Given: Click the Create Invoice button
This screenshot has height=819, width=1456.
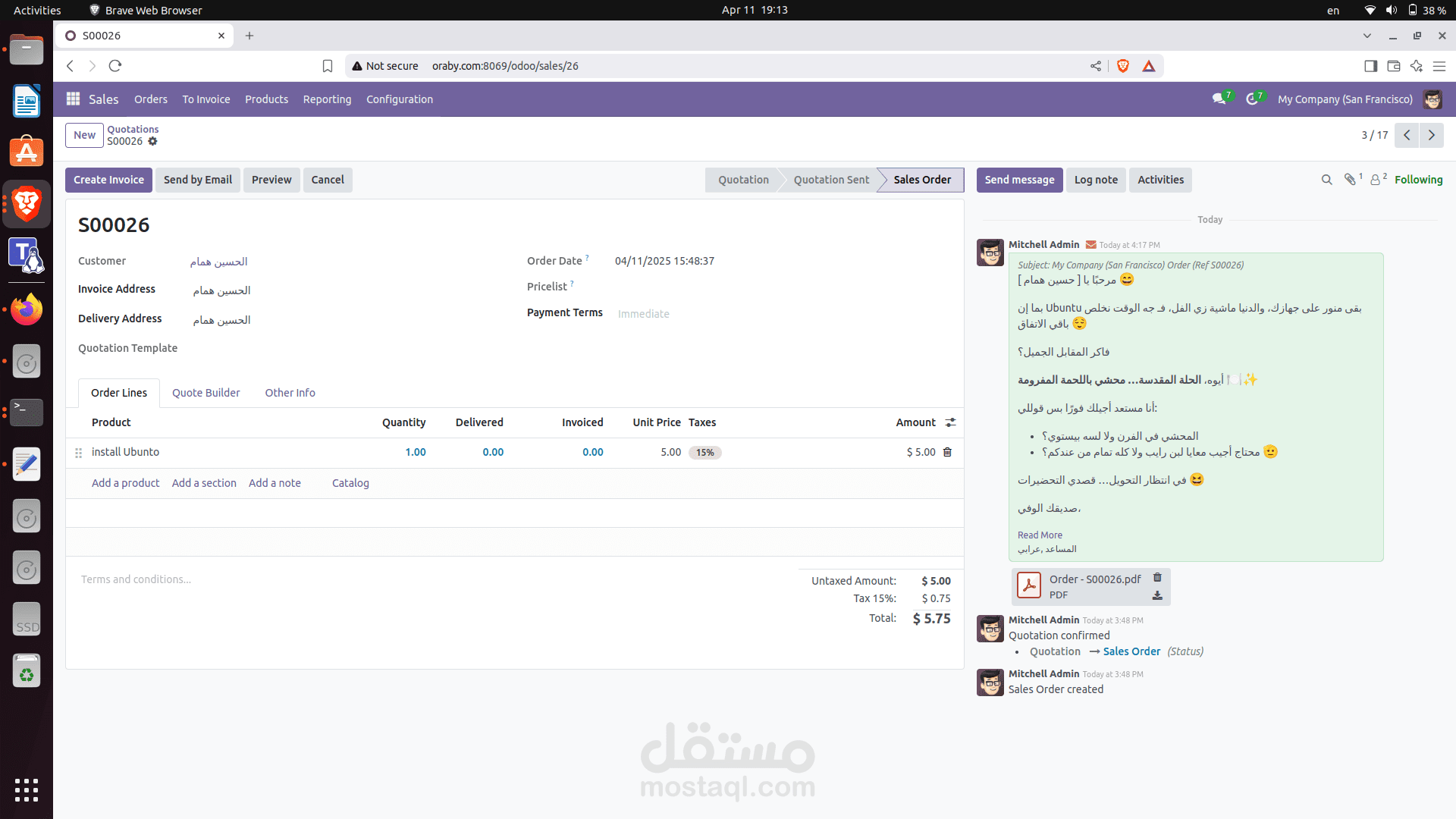Looking at the screenshot, I should 108,180.
